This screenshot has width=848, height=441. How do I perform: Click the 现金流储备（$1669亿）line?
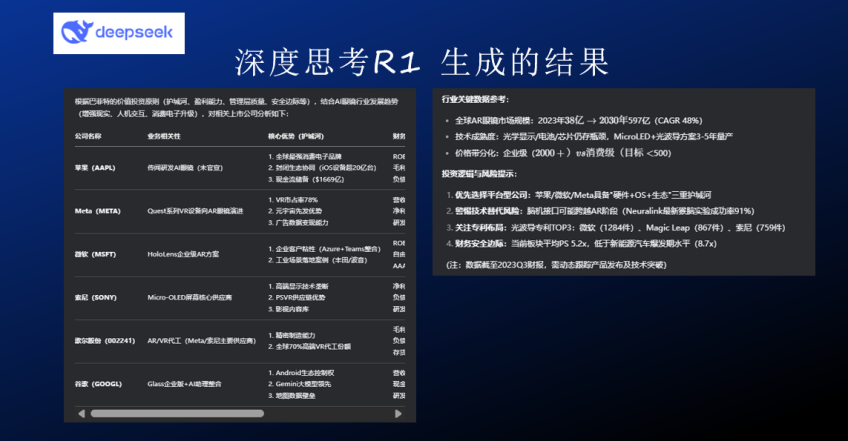pos(306,179)
